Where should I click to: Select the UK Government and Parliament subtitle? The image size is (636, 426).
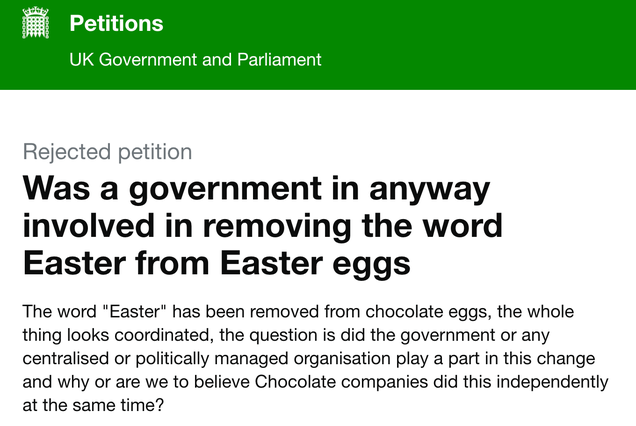point(195,60)
